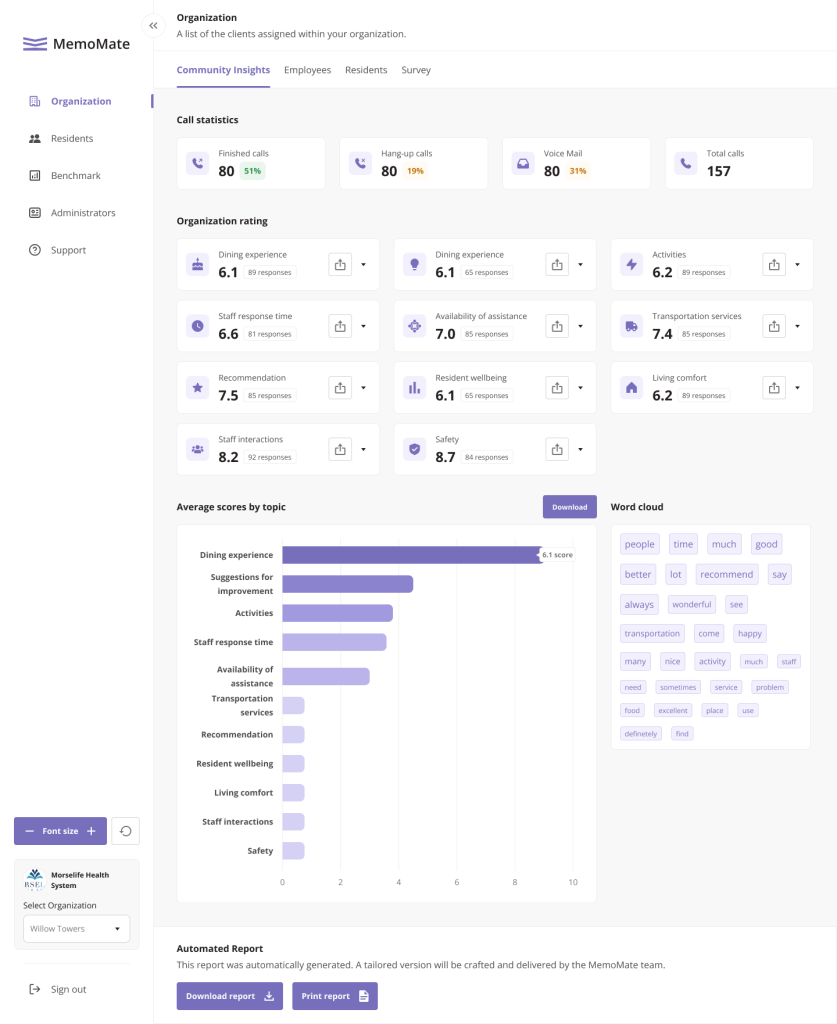This screenshot has height=1024, width=837.
Task: Click export icon on Safety card
Action: point(557,449)
